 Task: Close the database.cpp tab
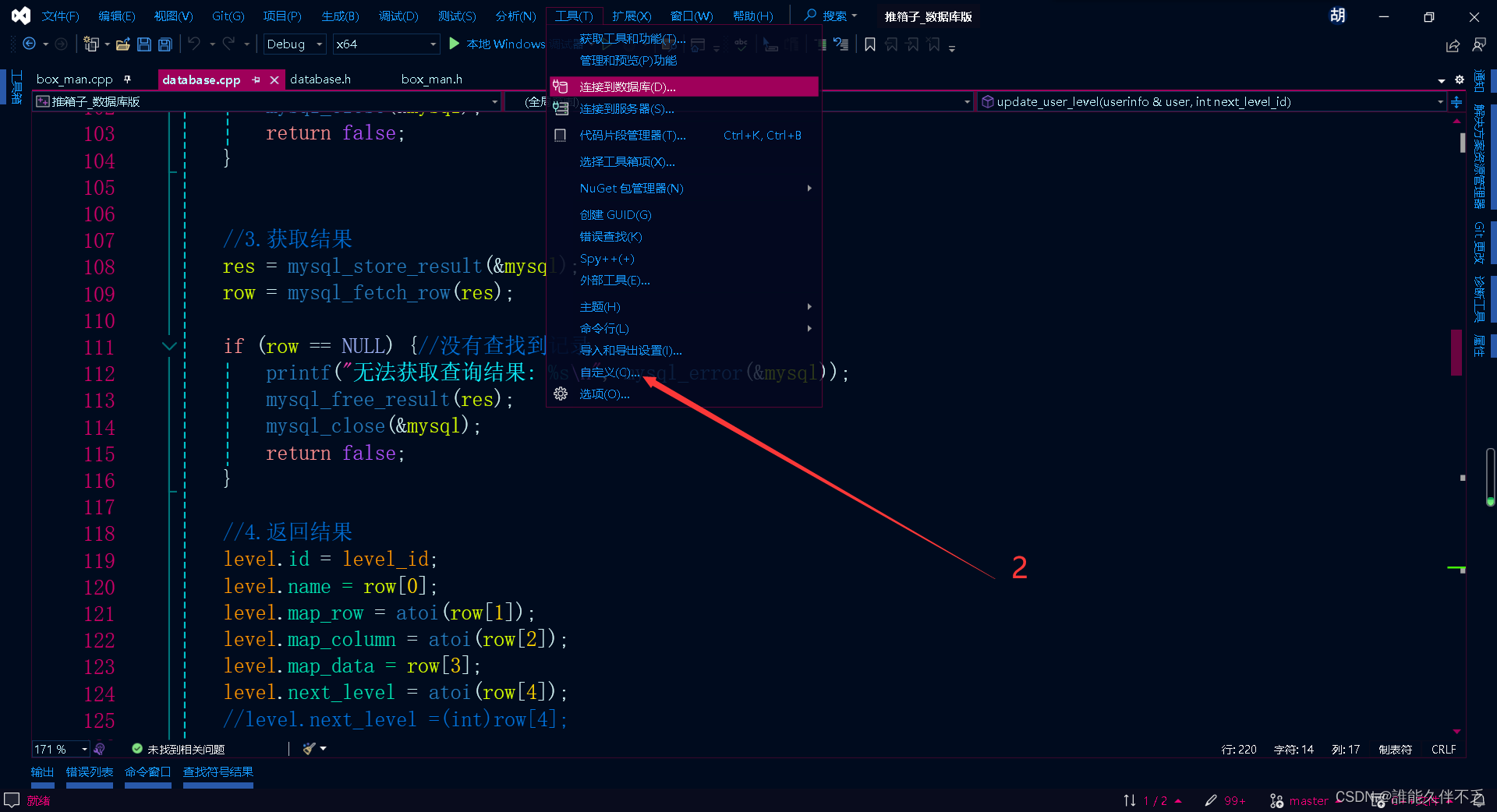(274, 79)
